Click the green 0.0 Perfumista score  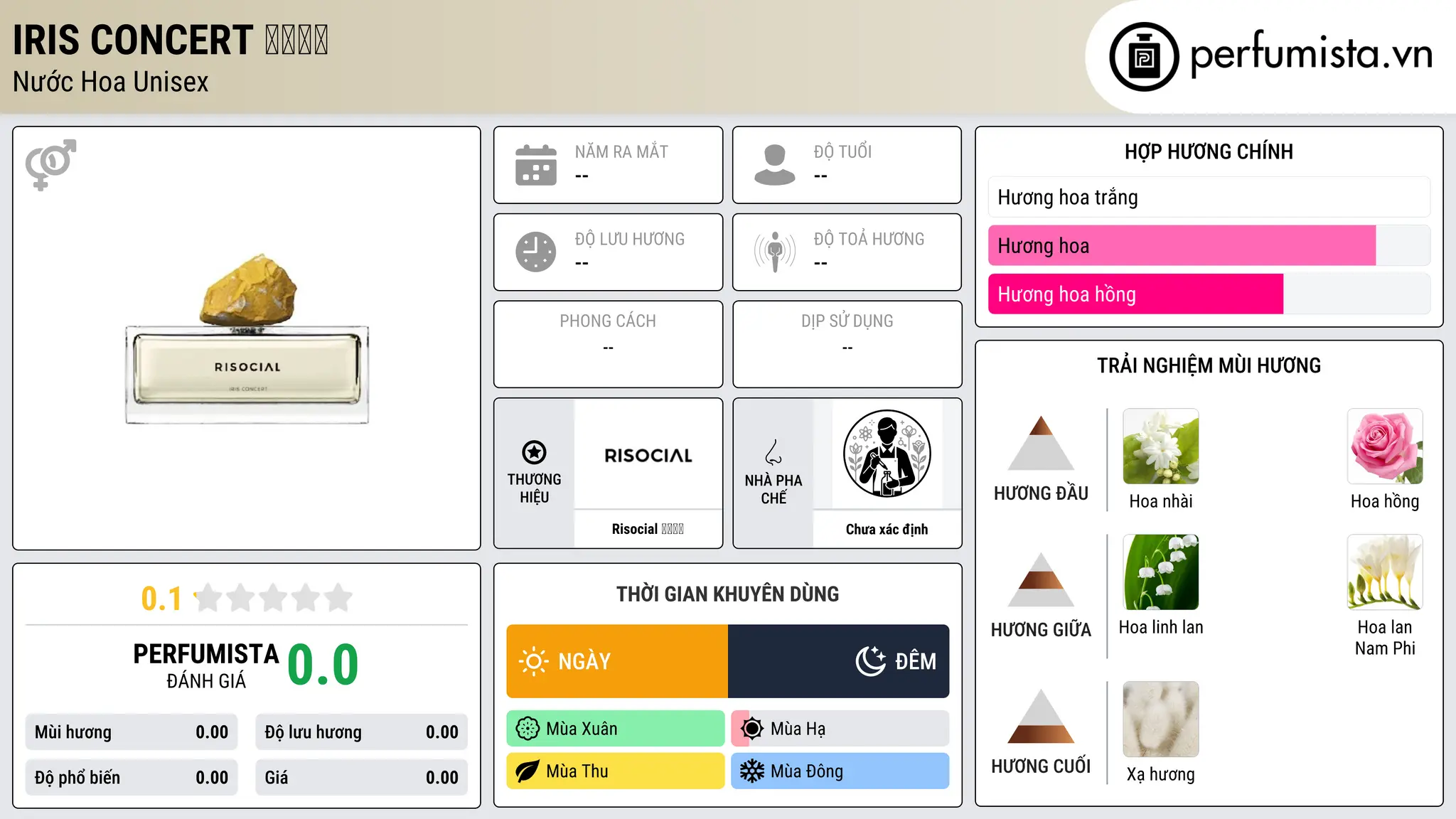[x=323, y=665]
